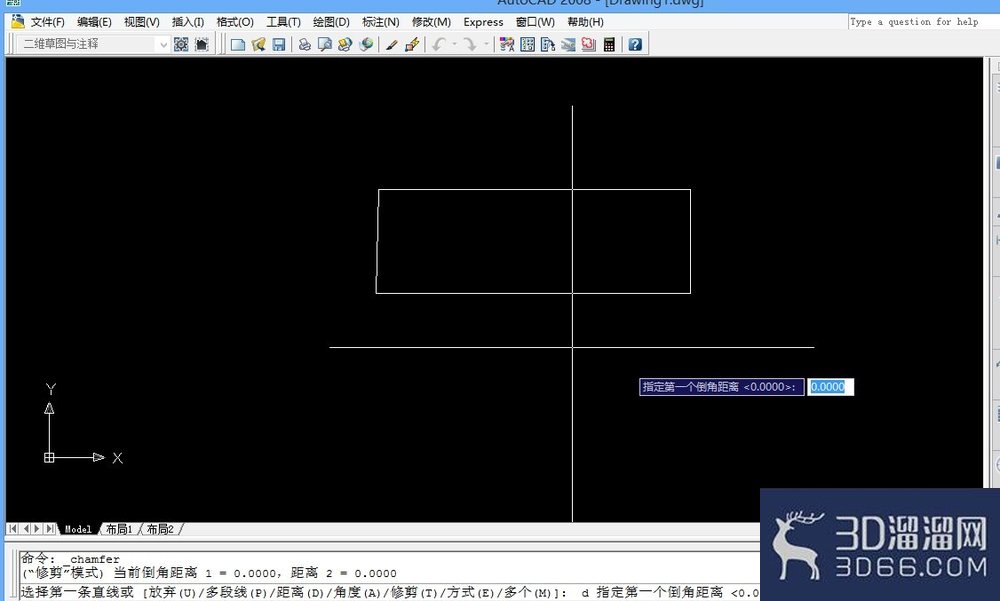1000x601 pixels.
Task: Open the Workspace Settings gear icon
Action: point(181,45)
